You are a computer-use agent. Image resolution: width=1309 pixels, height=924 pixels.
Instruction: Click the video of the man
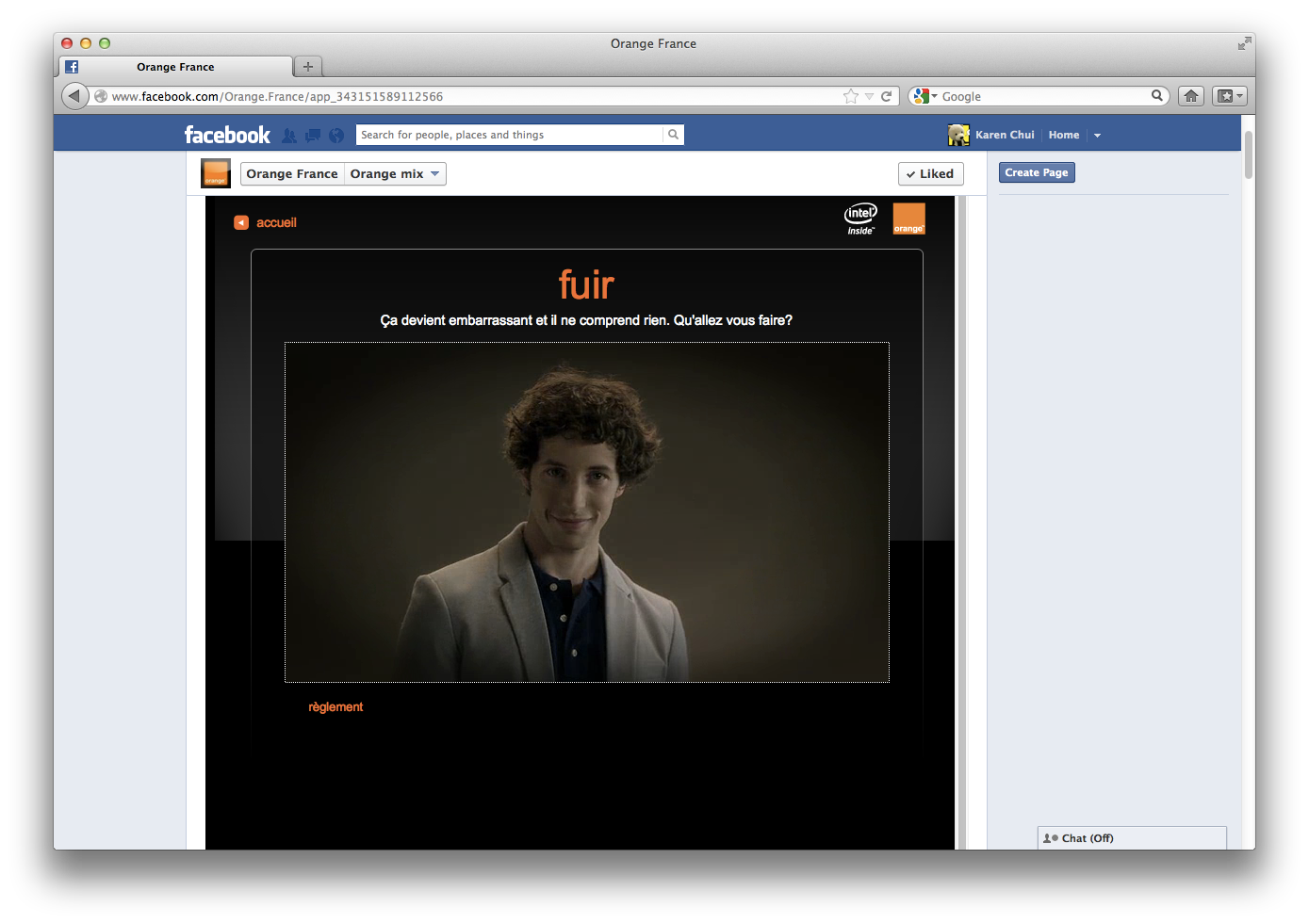[x=587, y=512]
